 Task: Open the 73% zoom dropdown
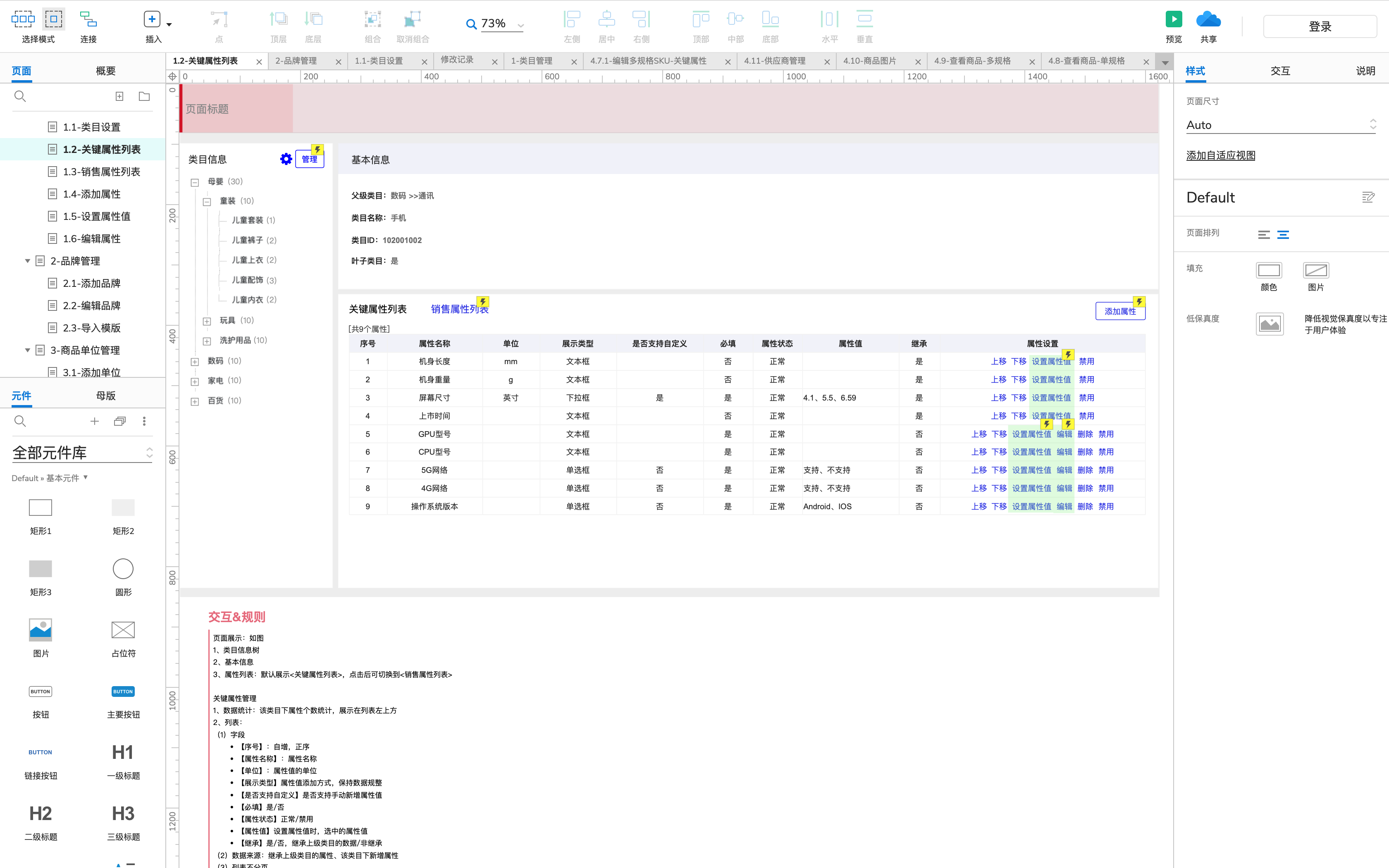pyautogui.click(x=520, y=25)
